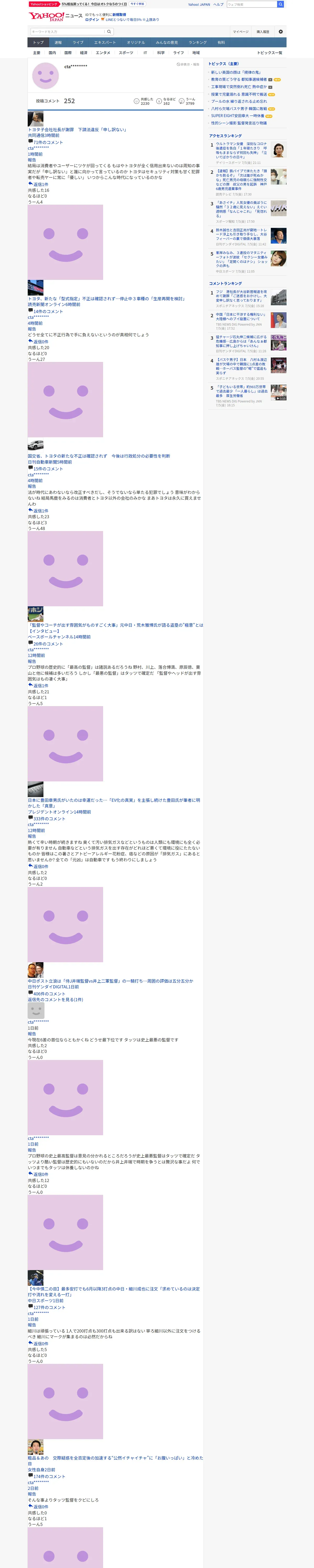Image resolution: width=314 pixels, height=1568 pixels.
Task: Click the blue web search magnifier button
Action: (x=281, y=4)
